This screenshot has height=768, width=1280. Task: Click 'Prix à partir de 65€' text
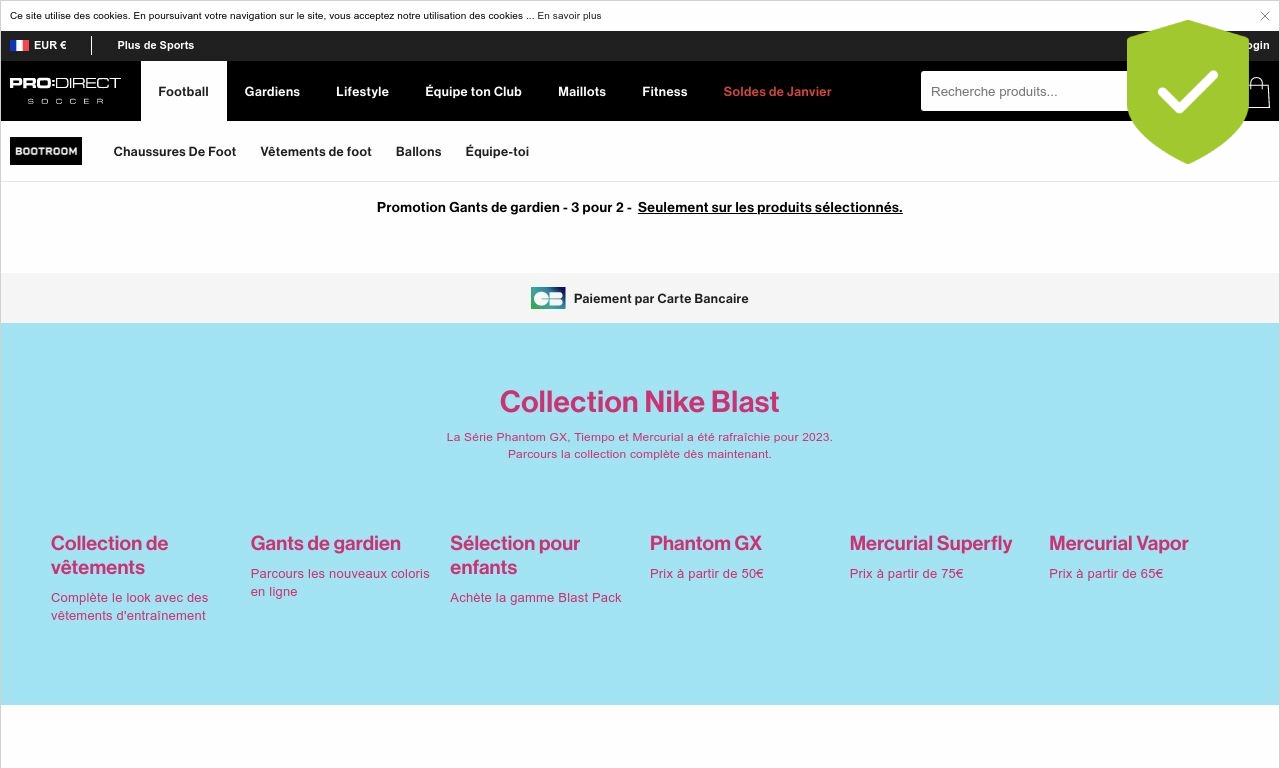1106,574
